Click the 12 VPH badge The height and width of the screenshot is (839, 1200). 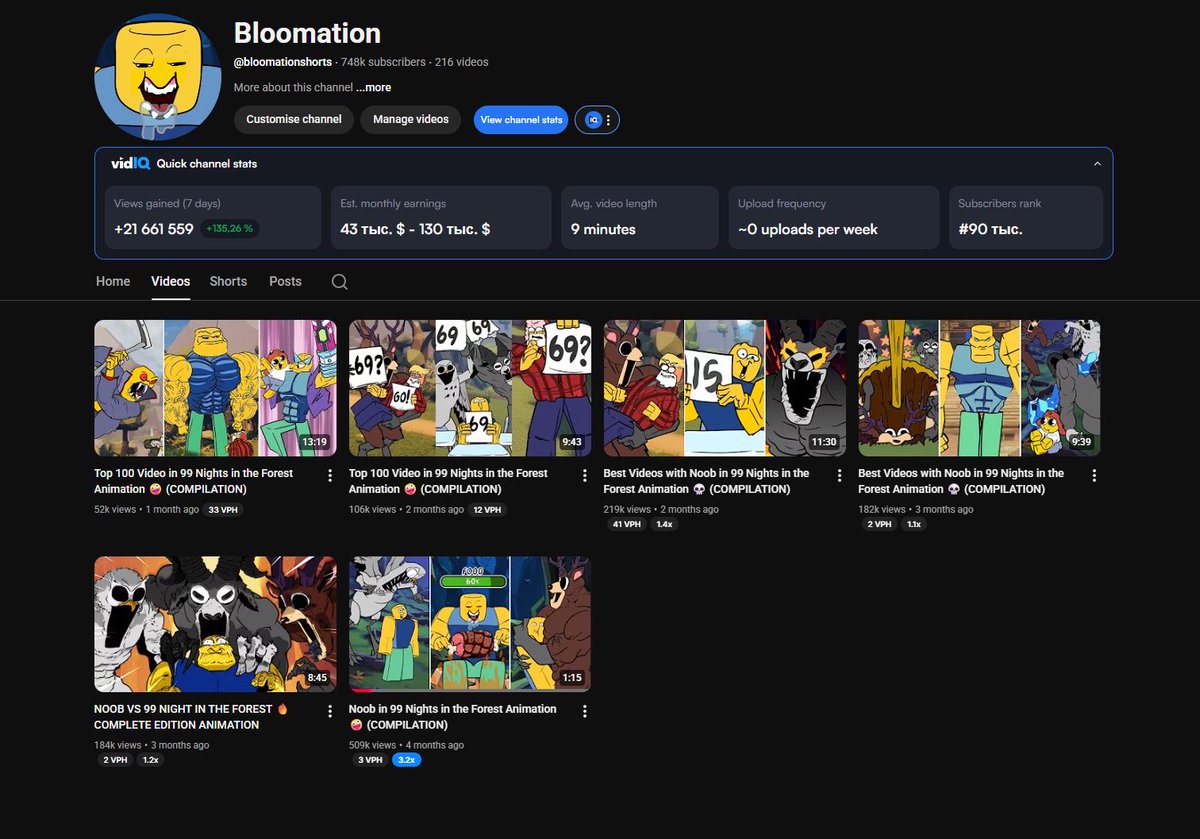tap(488, 510)
